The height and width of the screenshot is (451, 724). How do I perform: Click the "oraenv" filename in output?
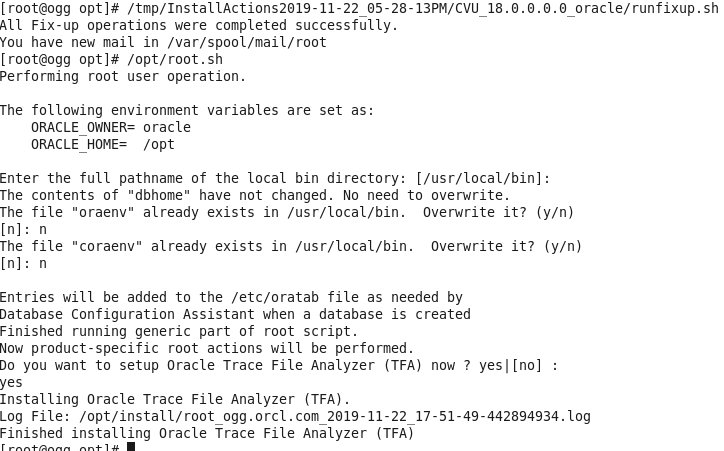click(103, 212)
